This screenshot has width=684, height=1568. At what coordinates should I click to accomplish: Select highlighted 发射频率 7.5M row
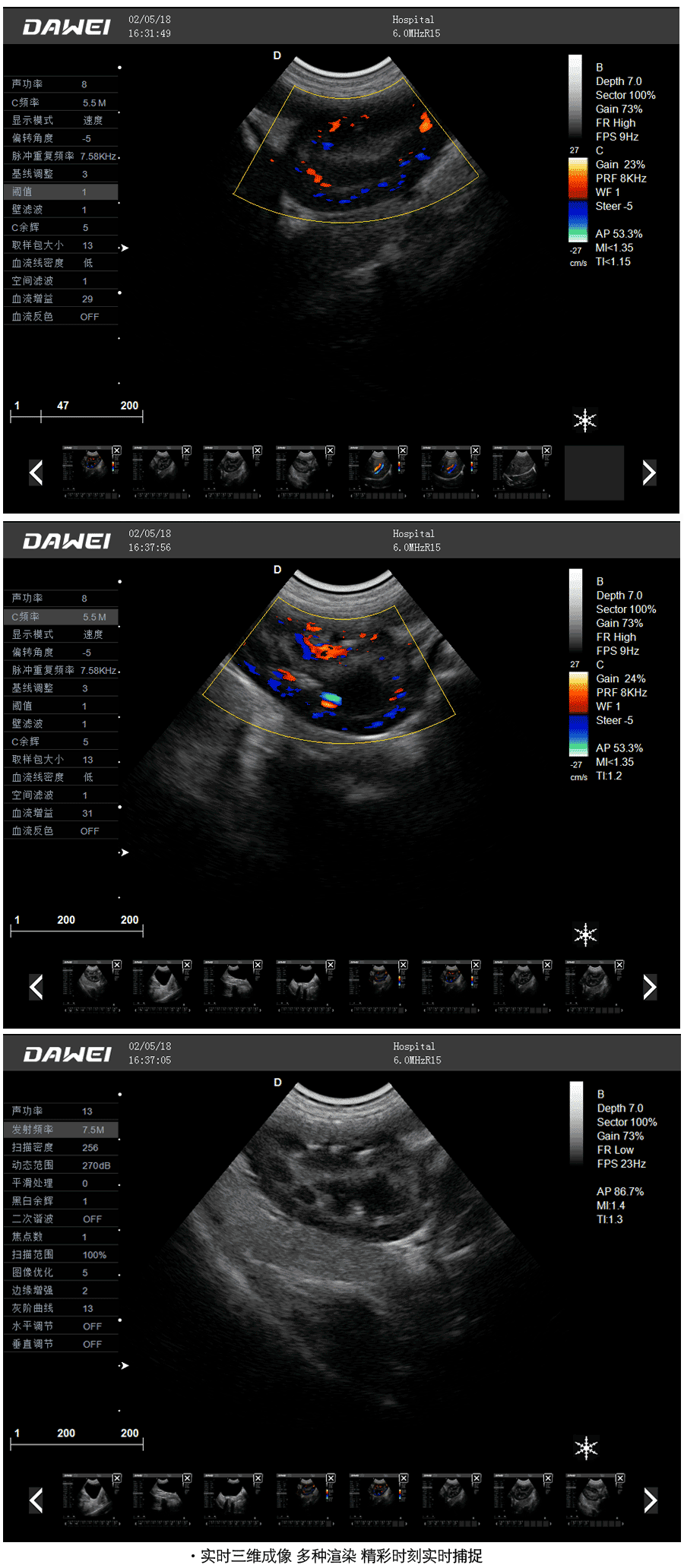[62, 1130]
